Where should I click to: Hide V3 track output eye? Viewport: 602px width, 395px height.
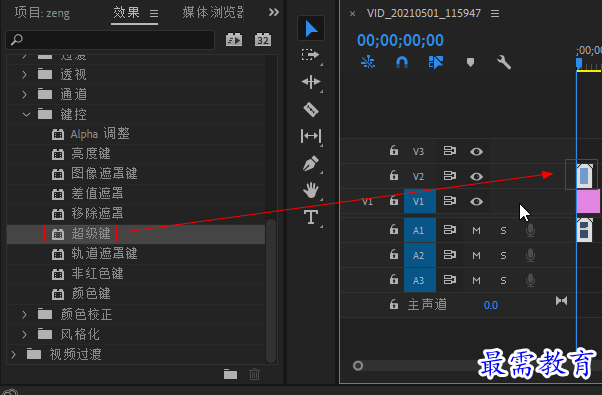pyautogui.click(x=476, y=152)
